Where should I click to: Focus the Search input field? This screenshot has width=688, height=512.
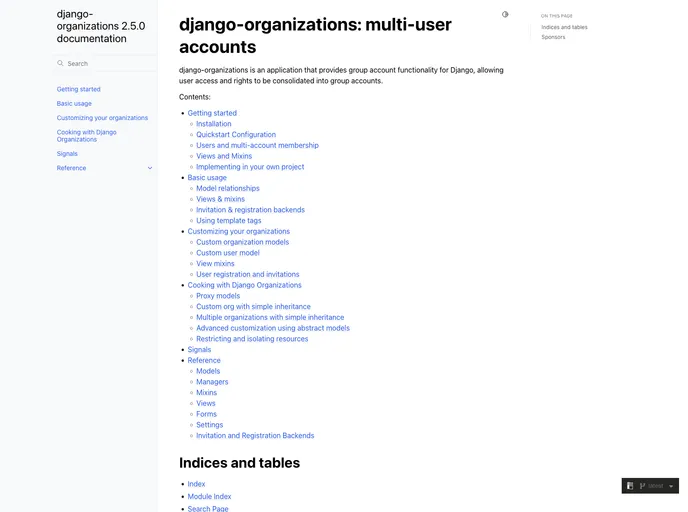pos(104,64)
